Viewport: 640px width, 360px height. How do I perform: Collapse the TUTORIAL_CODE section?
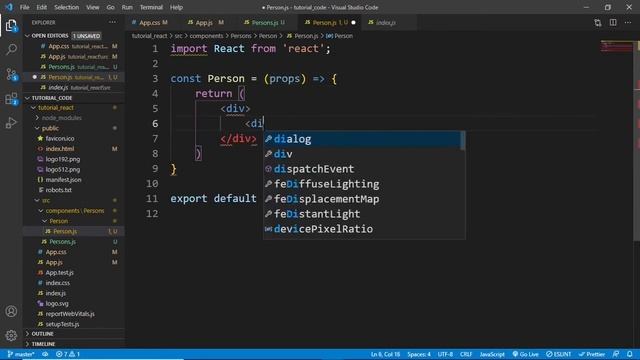click(x=73, y=98)
